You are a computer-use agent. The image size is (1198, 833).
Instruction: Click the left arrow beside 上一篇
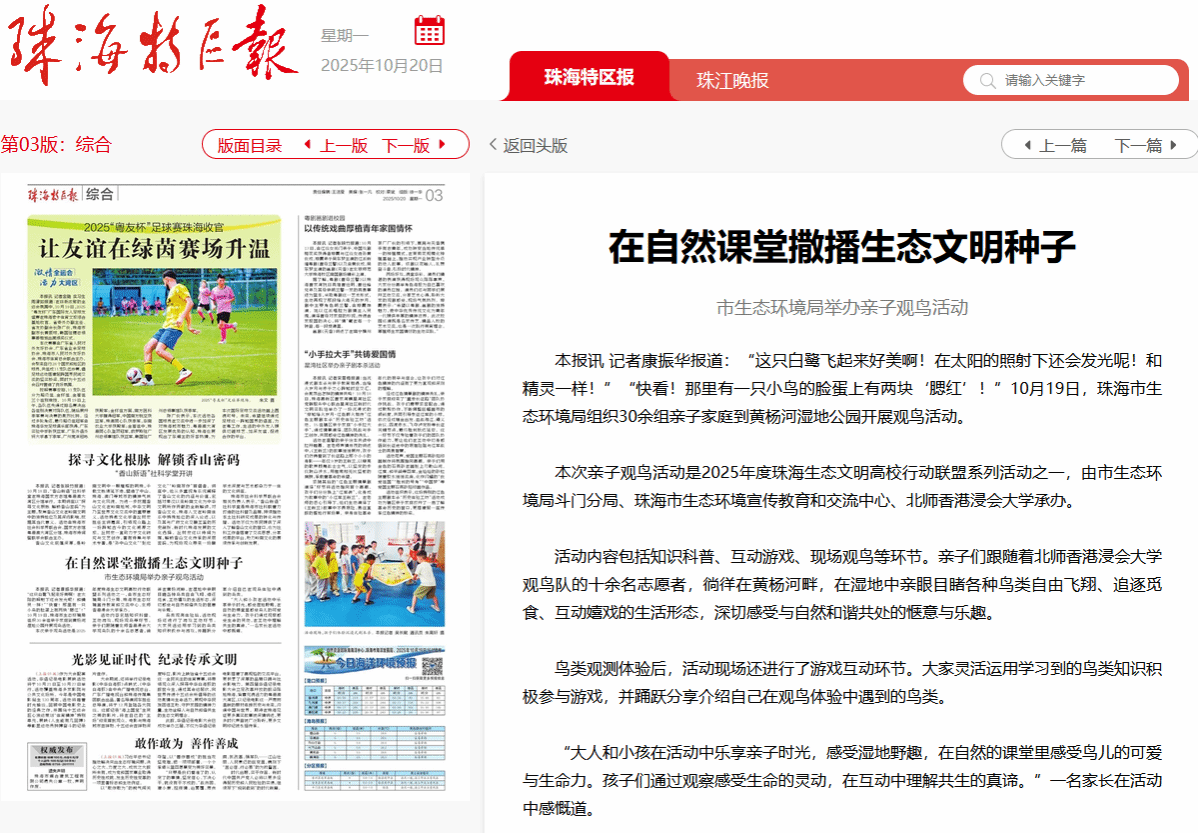[1027, 146]
